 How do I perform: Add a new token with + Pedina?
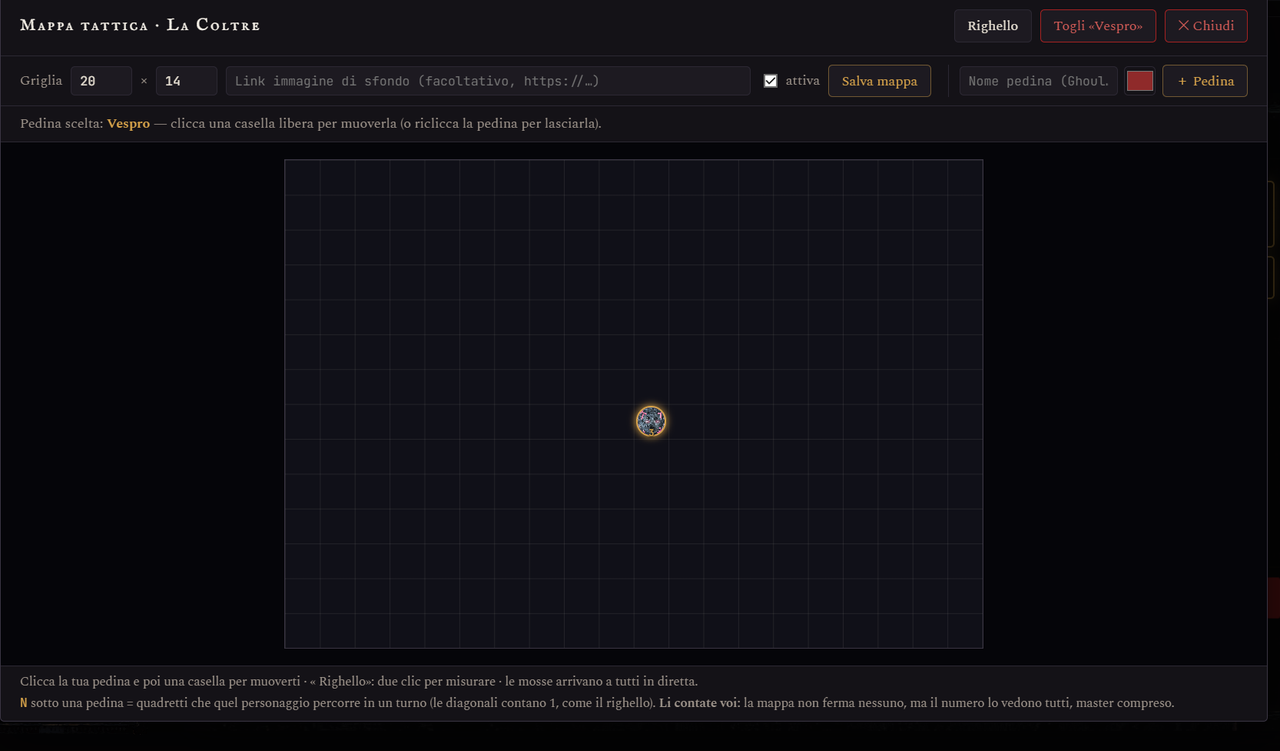pos(1205,81)
